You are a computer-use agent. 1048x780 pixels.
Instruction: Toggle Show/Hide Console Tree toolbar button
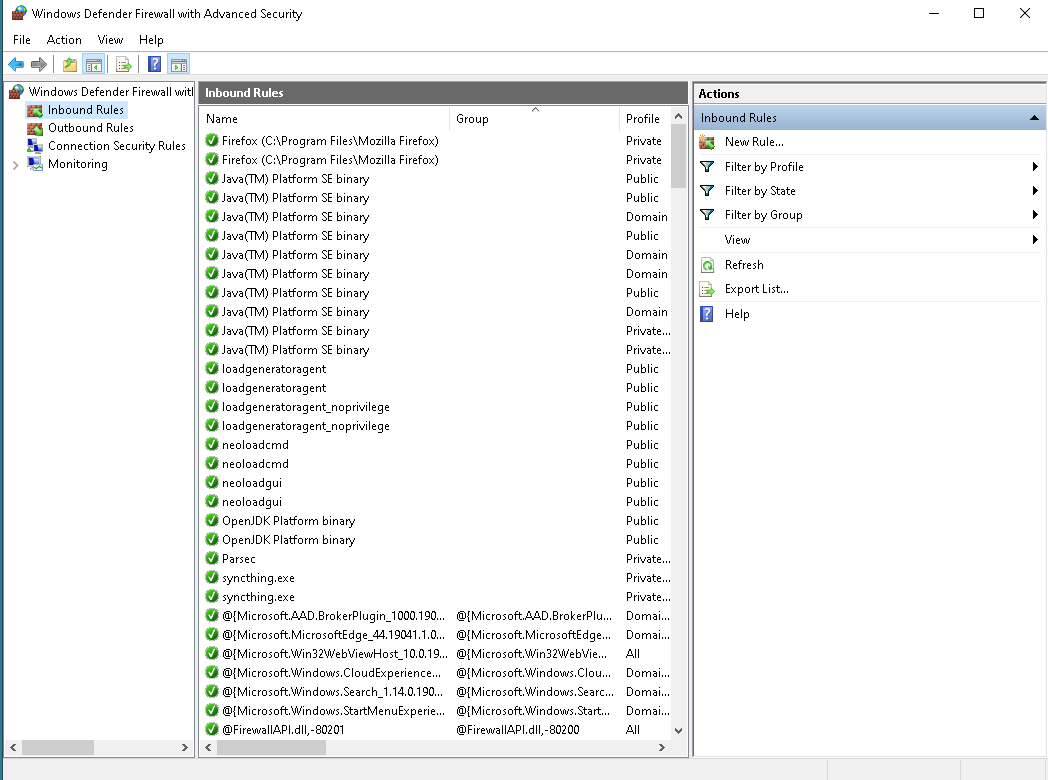point(94,65)
